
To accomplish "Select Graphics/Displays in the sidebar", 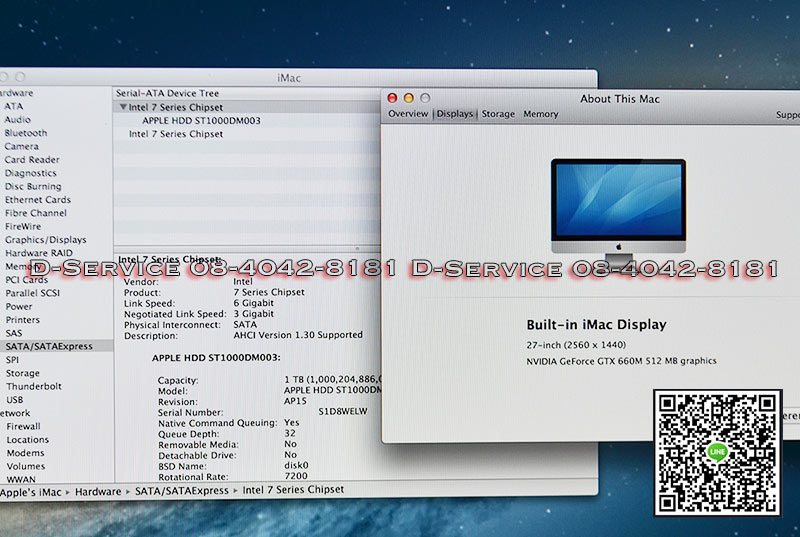I will (x=45, y=240).
